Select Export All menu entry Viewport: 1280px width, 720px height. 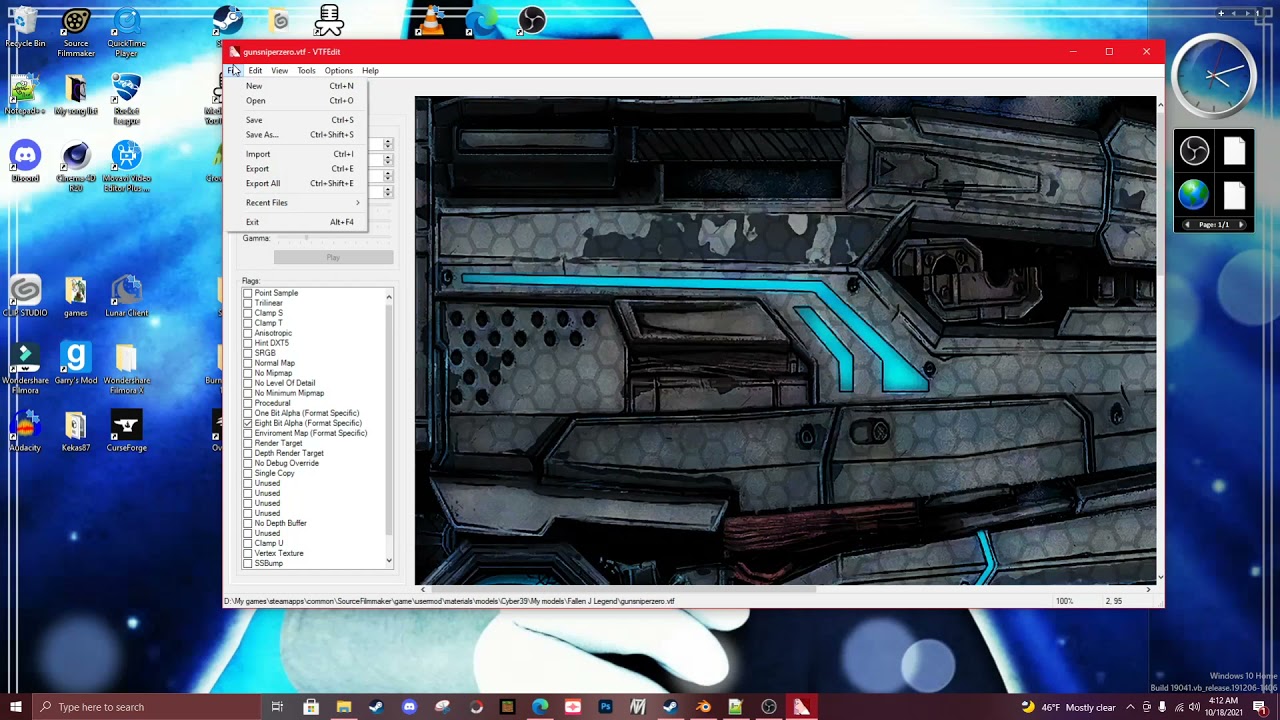click(x=296, y=184)
